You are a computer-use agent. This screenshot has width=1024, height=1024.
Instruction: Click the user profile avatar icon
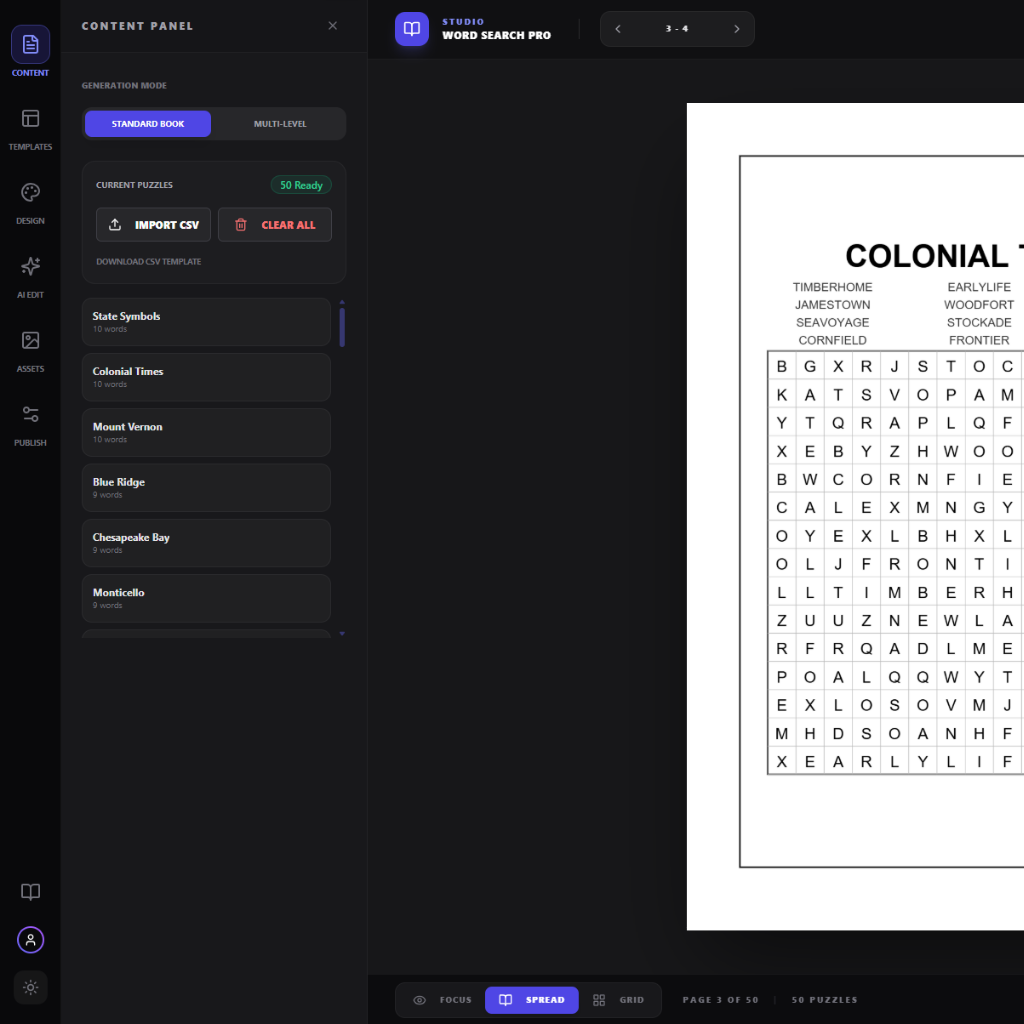30,940
